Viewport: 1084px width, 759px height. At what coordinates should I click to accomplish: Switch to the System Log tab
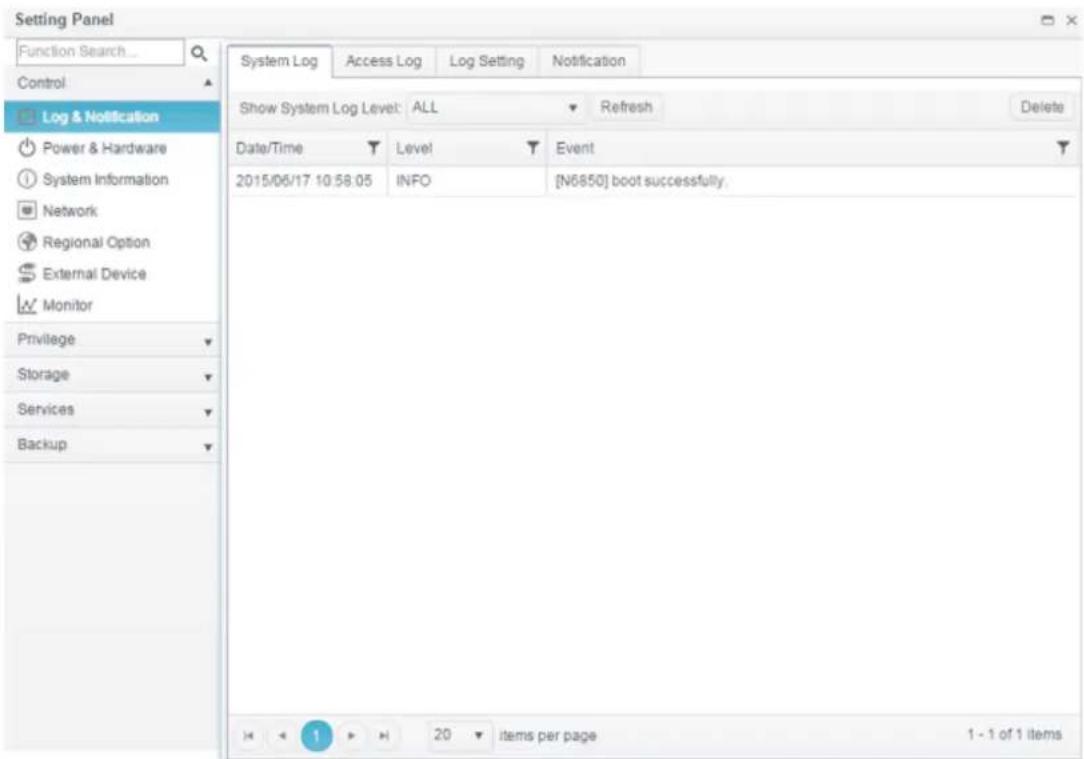pyautogui.click(x=279, y=61)
